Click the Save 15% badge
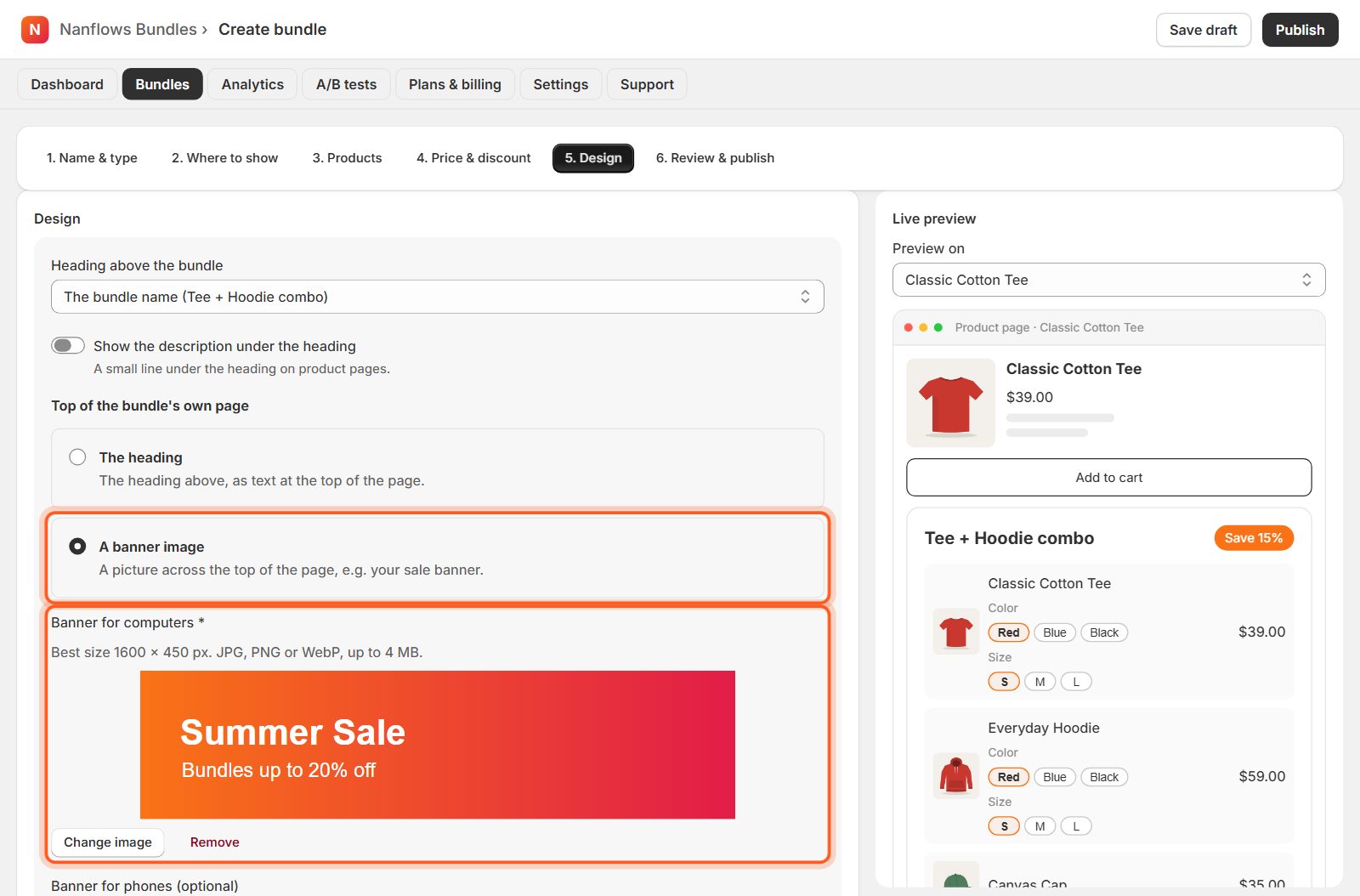 coord(1254,538)
